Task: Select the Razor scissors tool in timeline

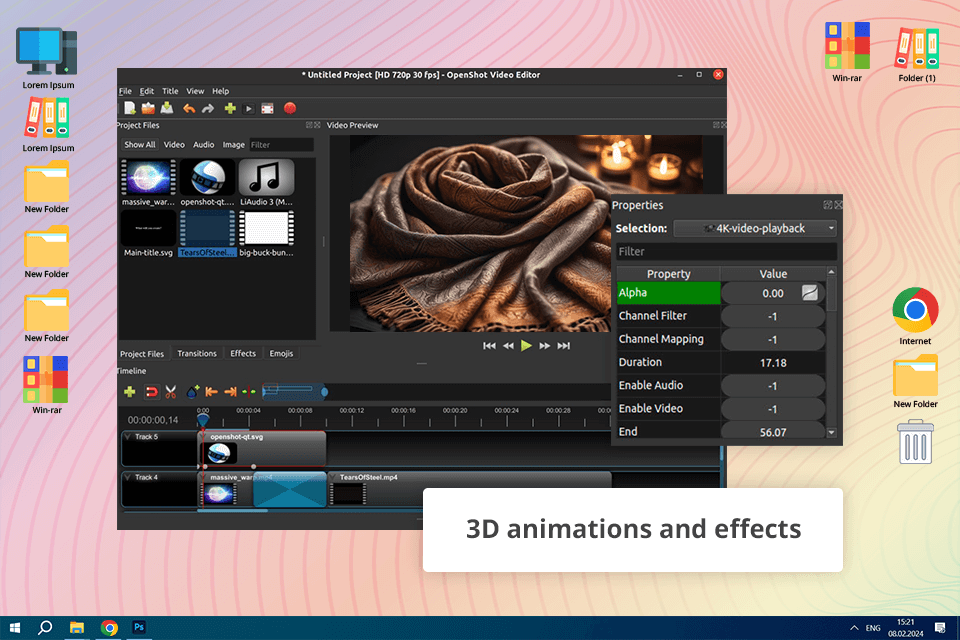Action: click(171, 391)
